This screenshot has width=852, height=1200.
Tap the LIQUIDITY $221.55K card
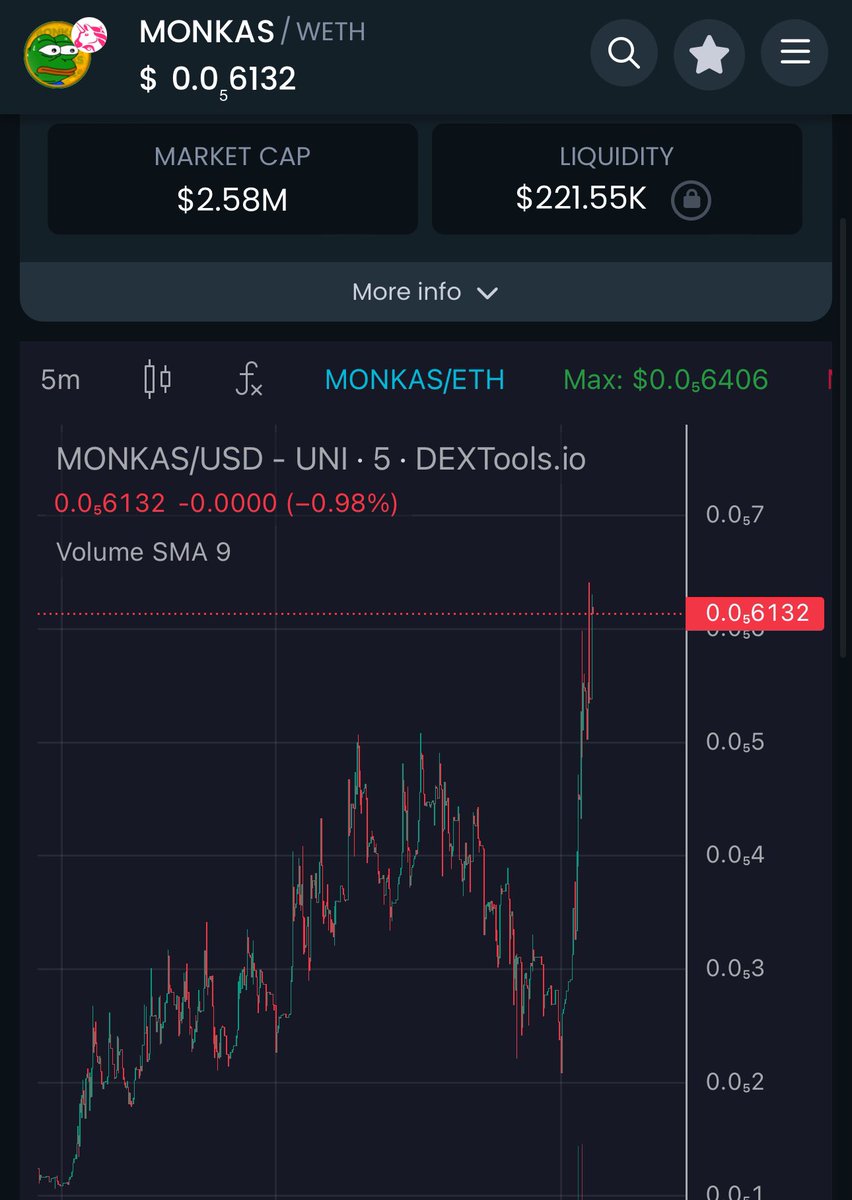[x=617, y=179]
